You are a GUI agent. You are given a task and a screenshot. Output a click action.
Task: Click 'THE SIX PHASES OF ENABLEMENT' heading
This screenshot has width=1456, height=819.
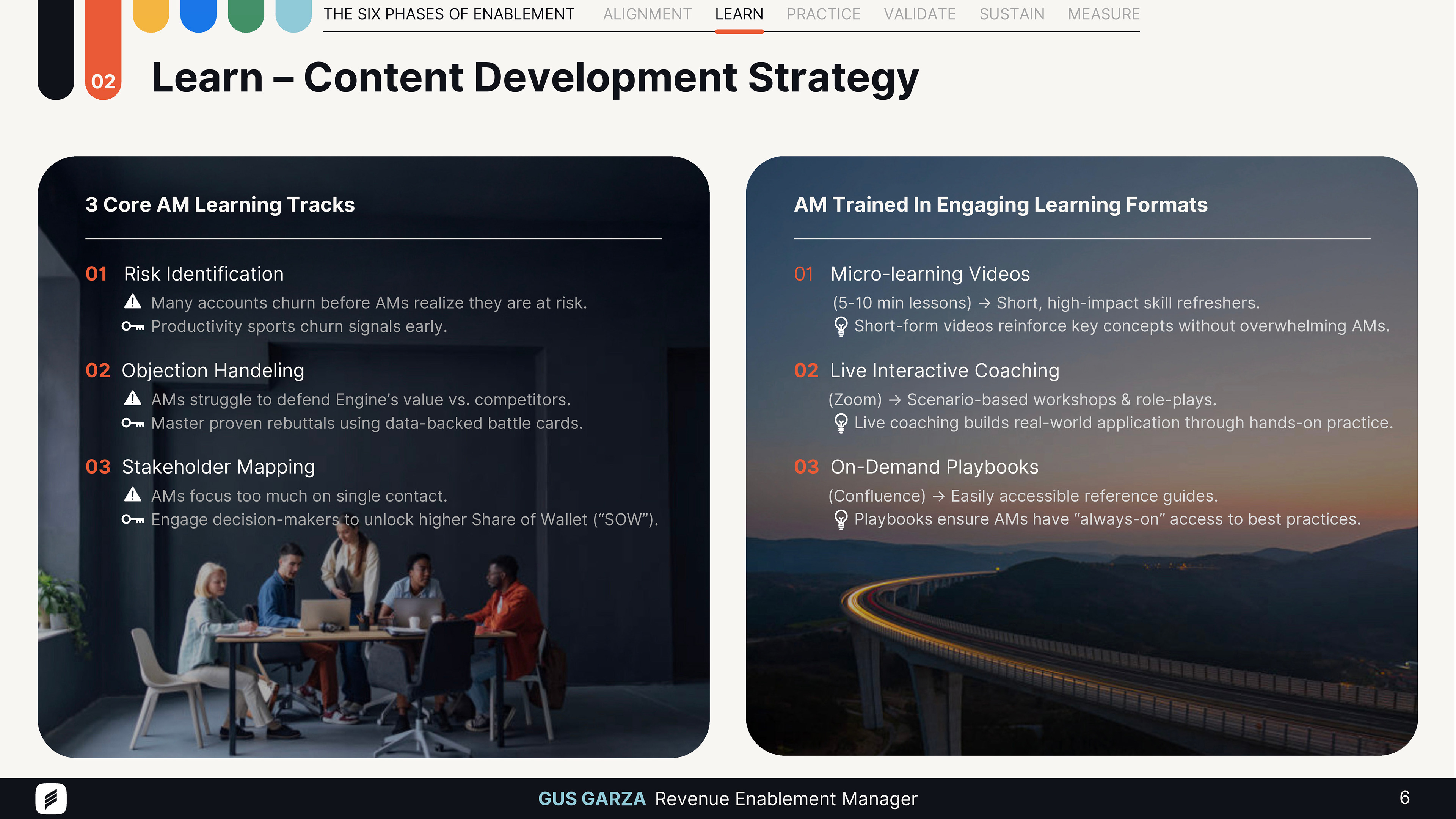(449, 14)
